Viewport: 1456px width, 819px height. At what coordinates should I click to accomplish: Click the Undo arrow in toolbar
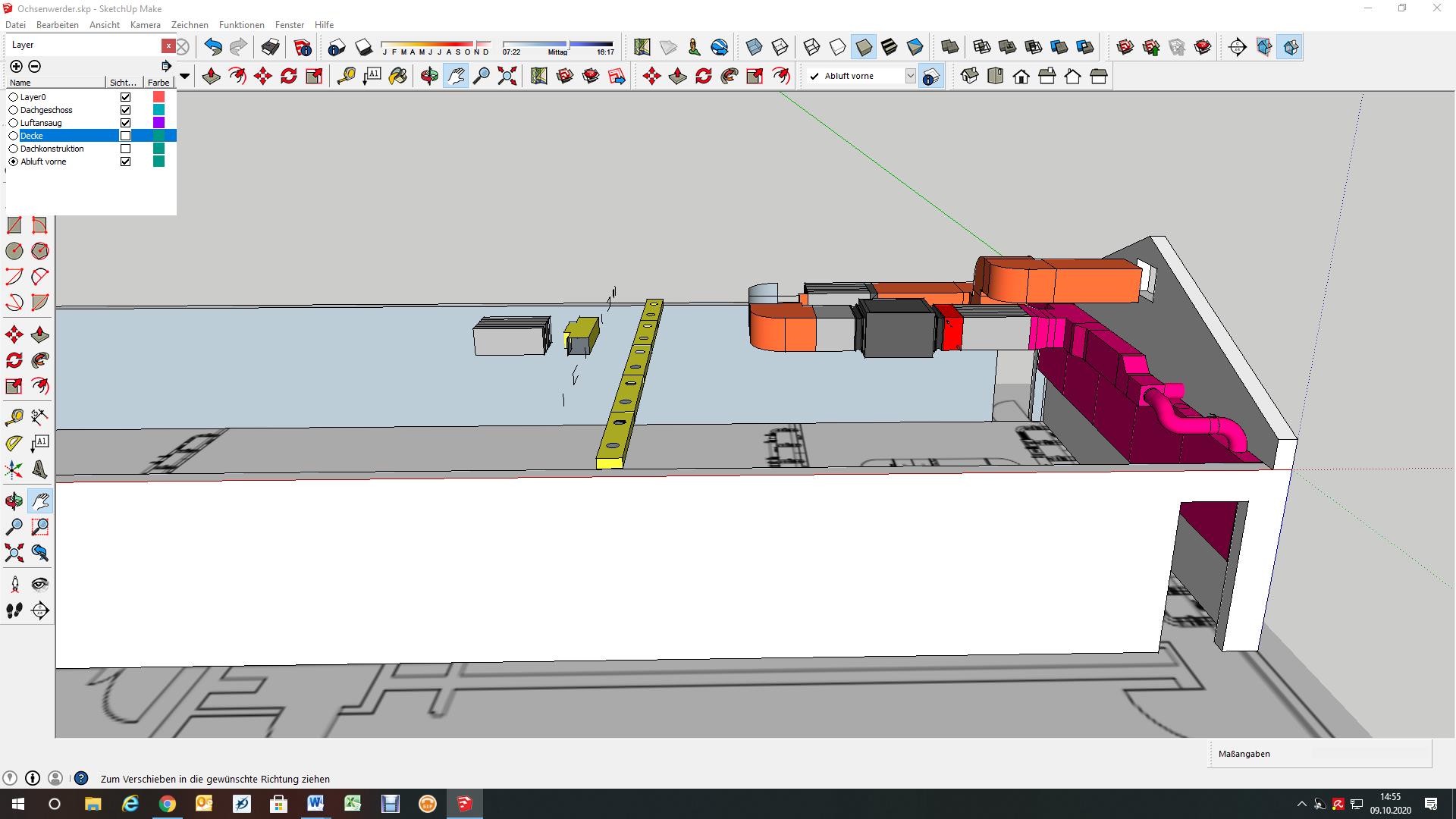pyautogui.click(x=213, y=48)
